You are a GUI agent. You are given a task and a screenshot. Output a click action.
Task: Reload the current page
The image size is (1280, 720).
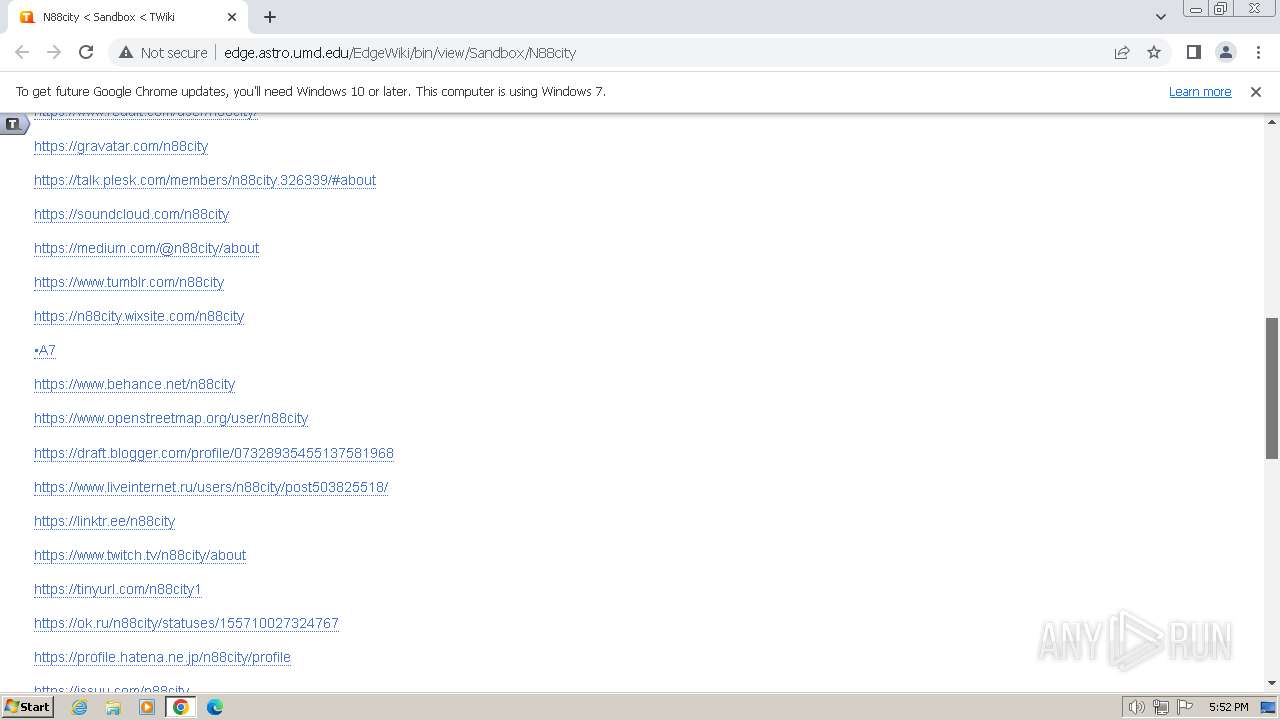86,52
